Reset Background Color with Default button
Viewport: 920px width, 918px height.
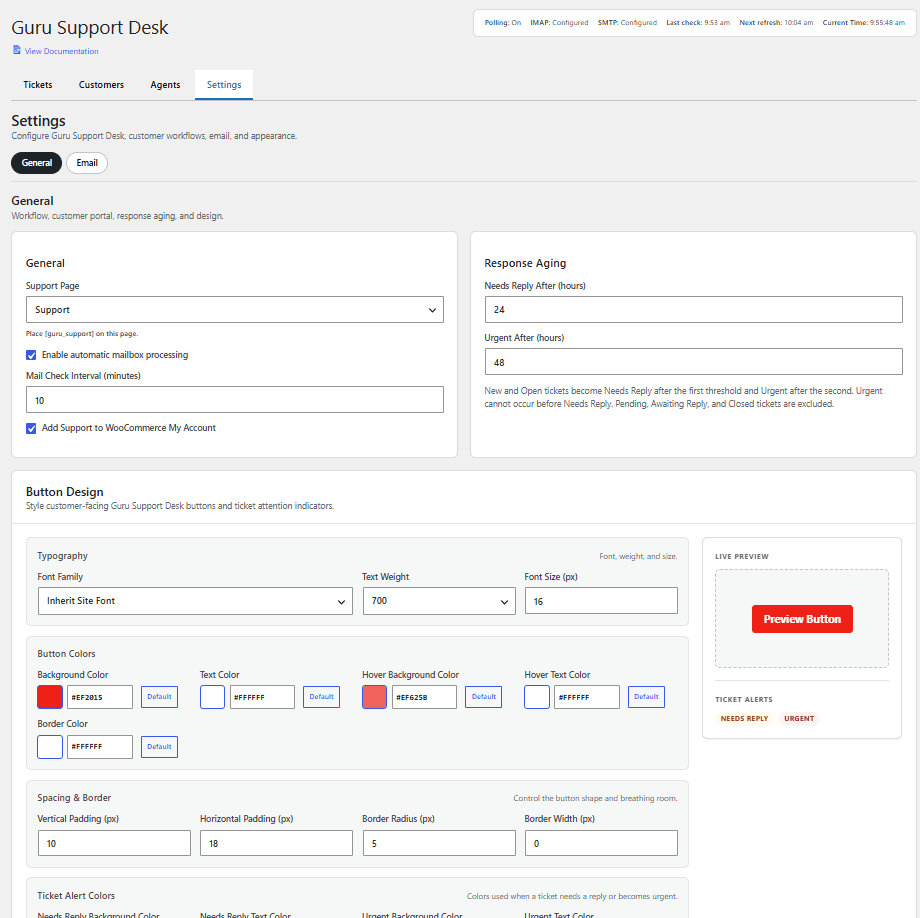pyautogui.click(x=159, y=697)
